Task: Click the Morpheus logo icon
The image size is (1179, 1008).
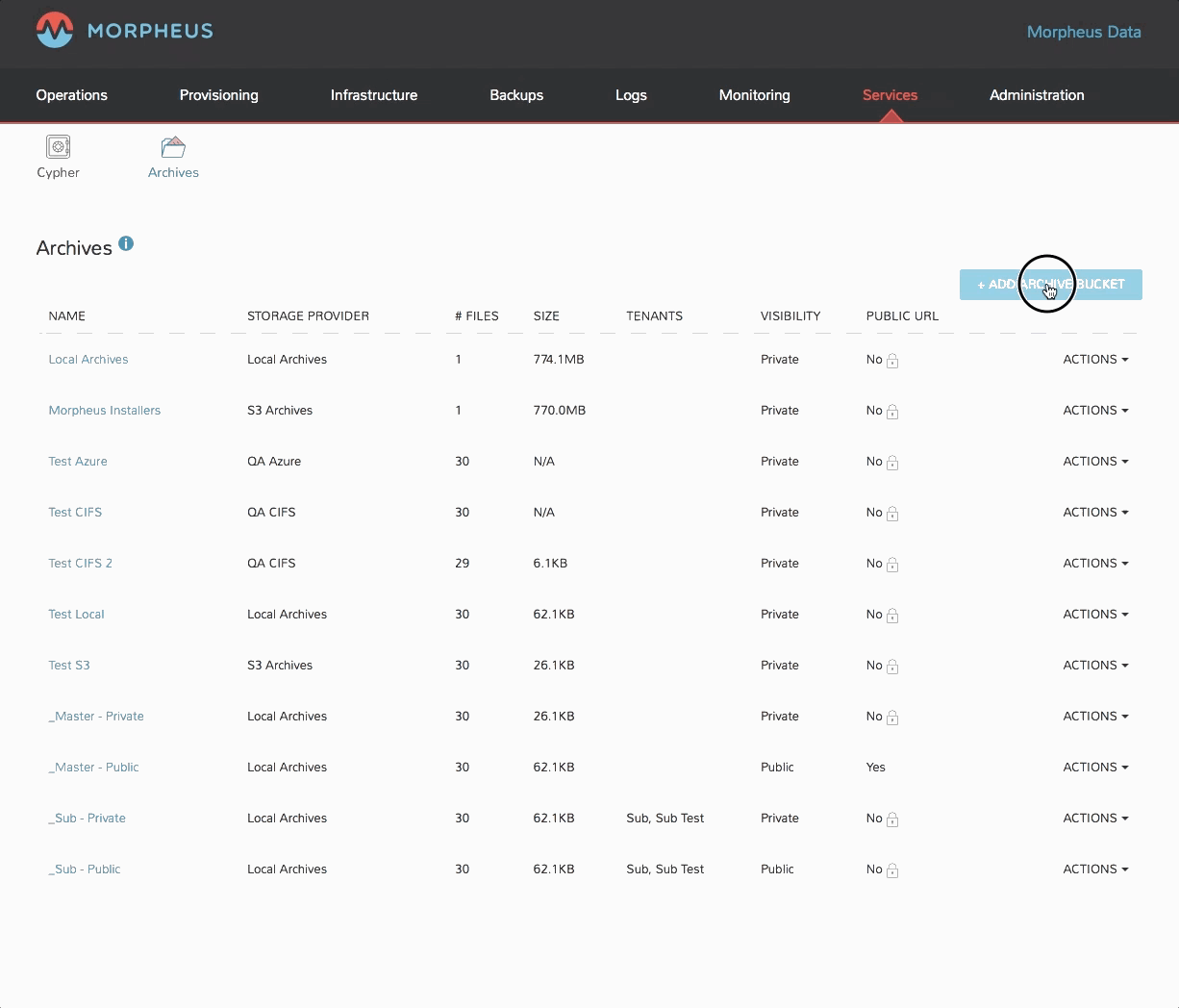Action: point(55,31)
